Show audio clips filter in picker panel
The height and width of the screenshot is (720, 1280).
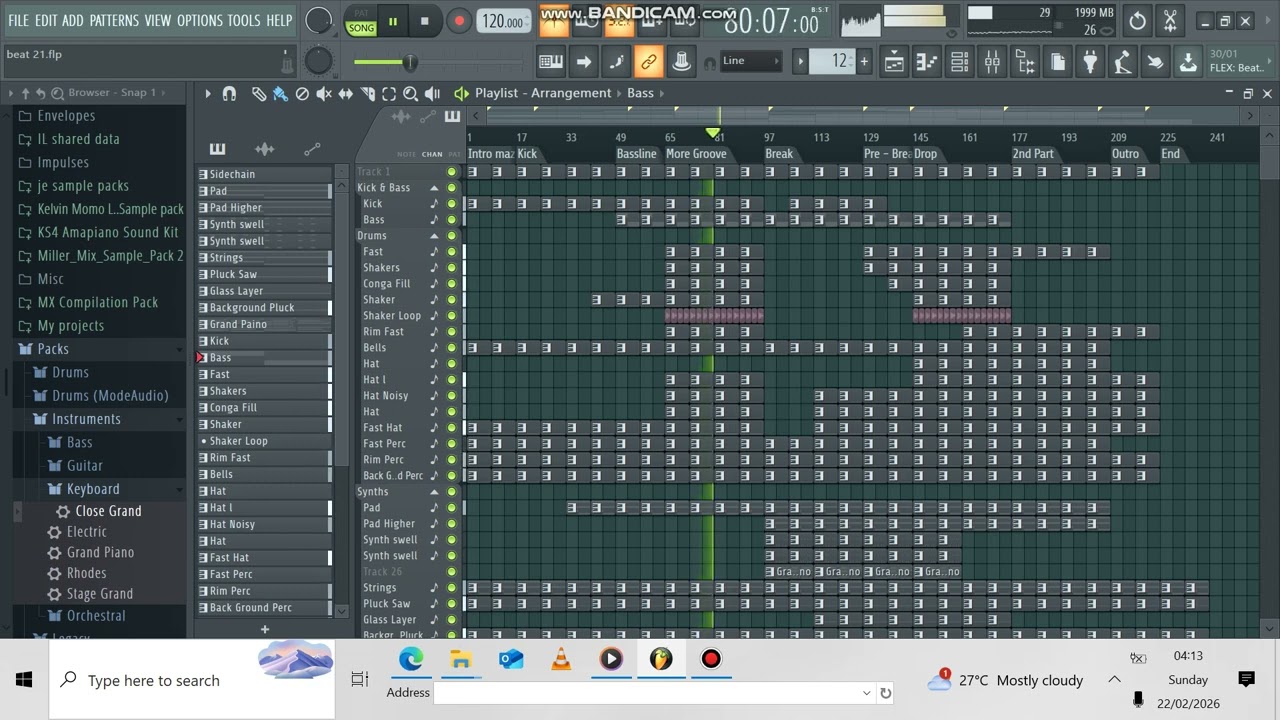[265, 149]
